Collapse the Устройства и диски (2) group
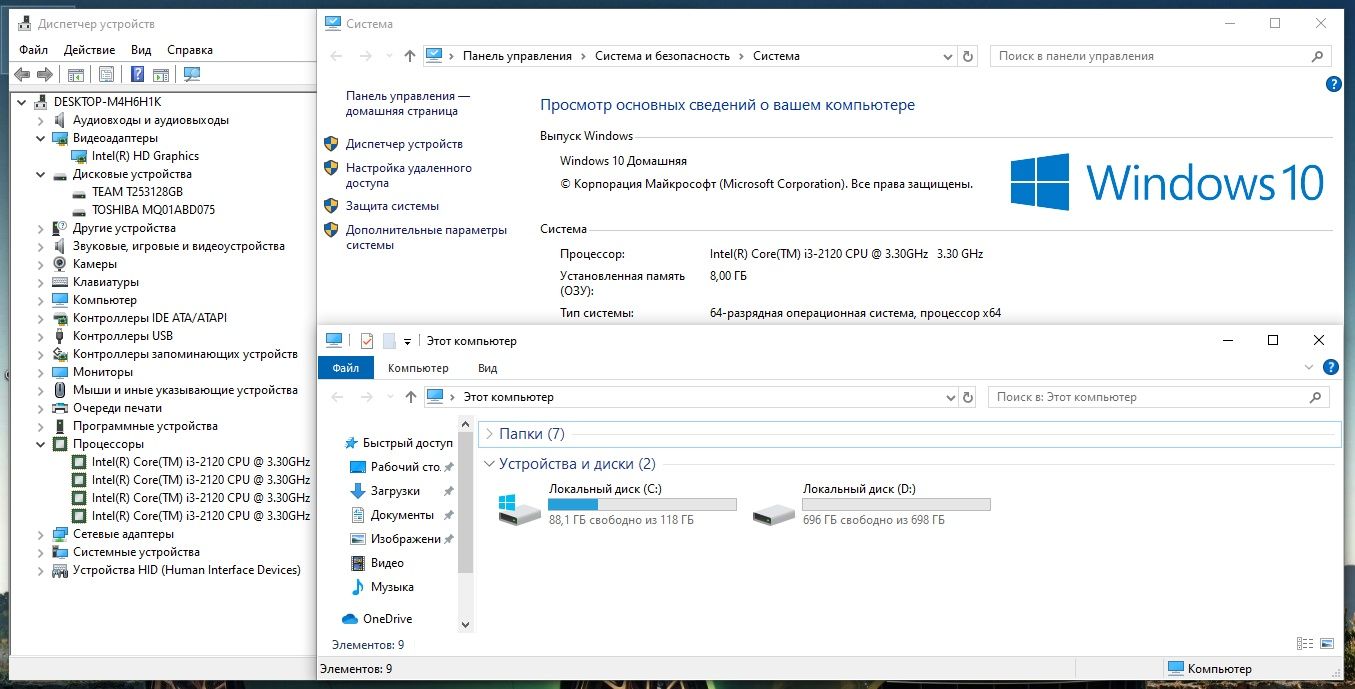Viewport: 1355px width, 689px height. [490, 464]
